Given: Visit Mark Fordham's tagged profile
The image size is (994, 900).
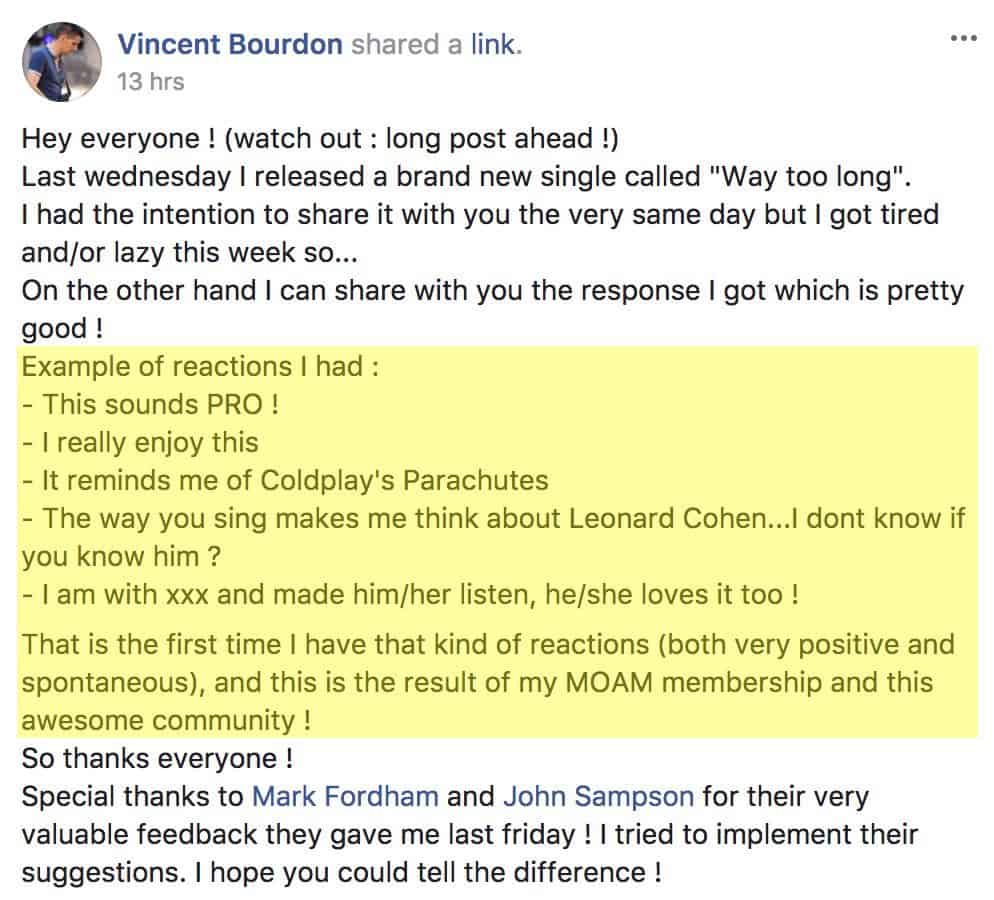Looking at the screenshot, I should pos(345,796).
